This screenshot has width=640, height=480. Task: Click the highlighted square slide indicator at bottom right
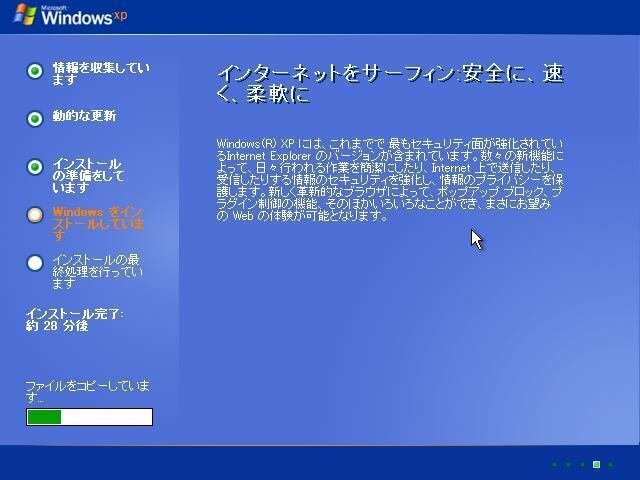click(x=596, y=464)
